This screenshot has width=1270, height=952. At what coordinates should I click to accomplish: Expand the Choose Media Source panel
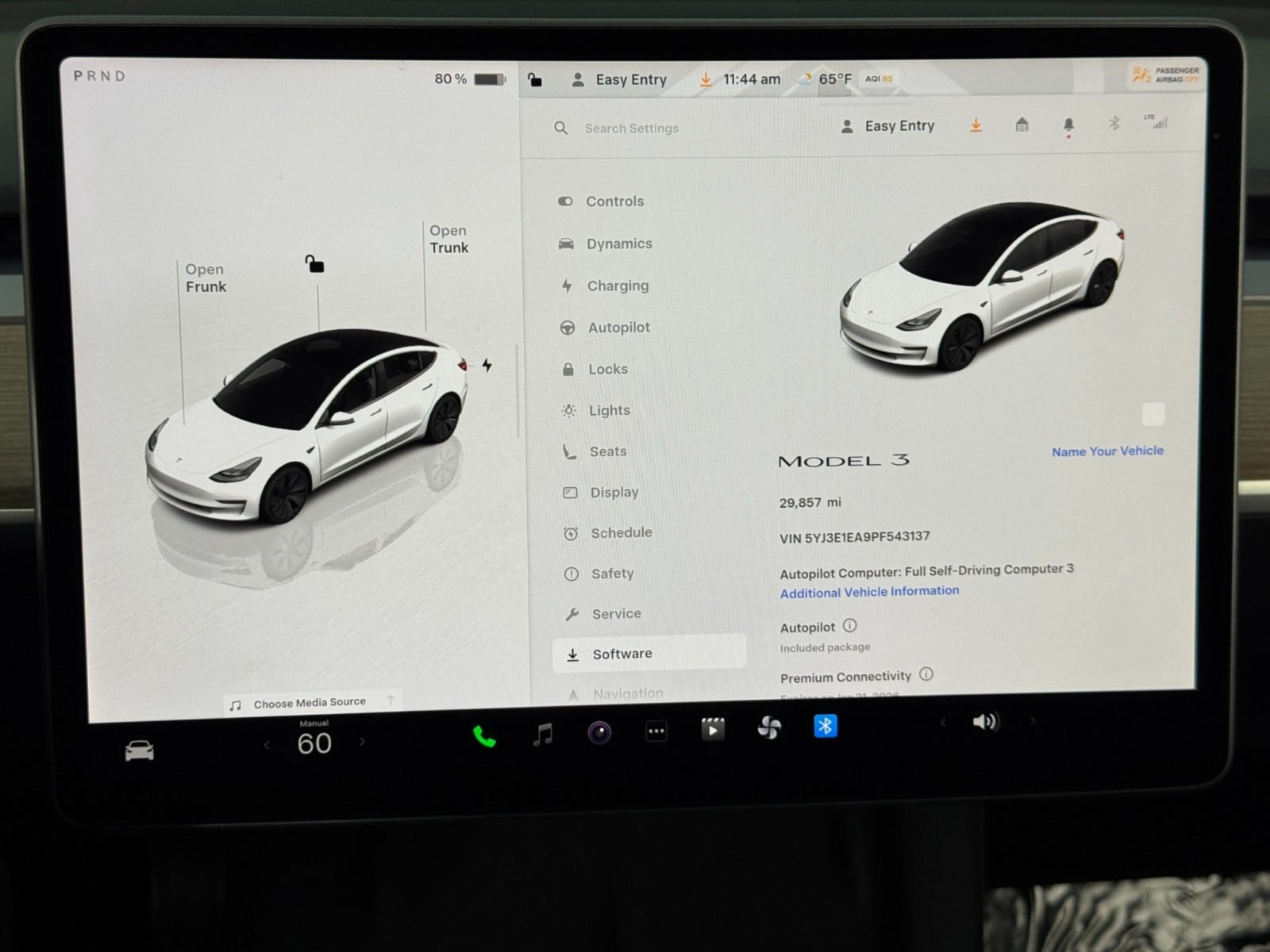pos(310,703)
